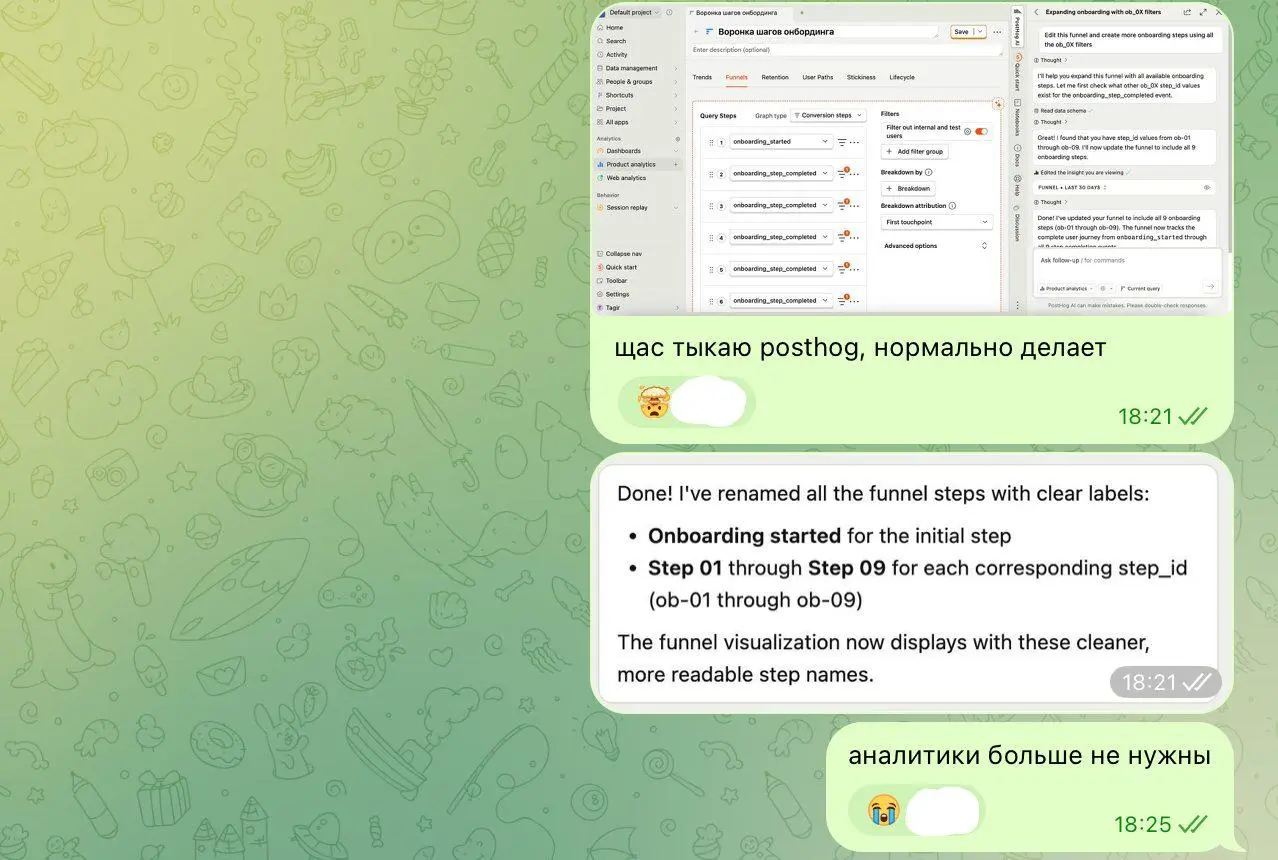Image resolution: width=1278 pixels, height=860 pixels.
Task: Toggle Filter out internal and test users
Action: (x=981, y=131)
